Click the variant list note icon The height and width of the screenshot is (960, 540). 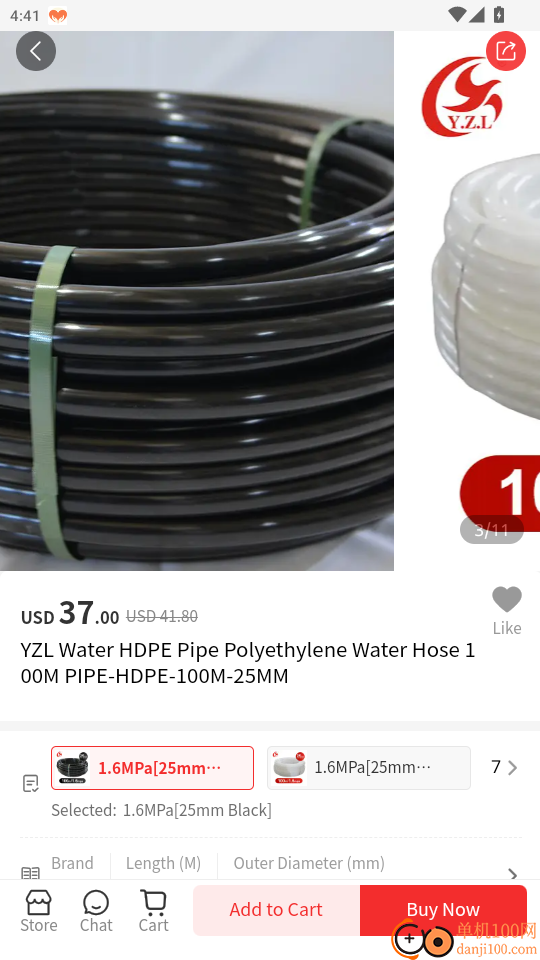click(31, 783)
